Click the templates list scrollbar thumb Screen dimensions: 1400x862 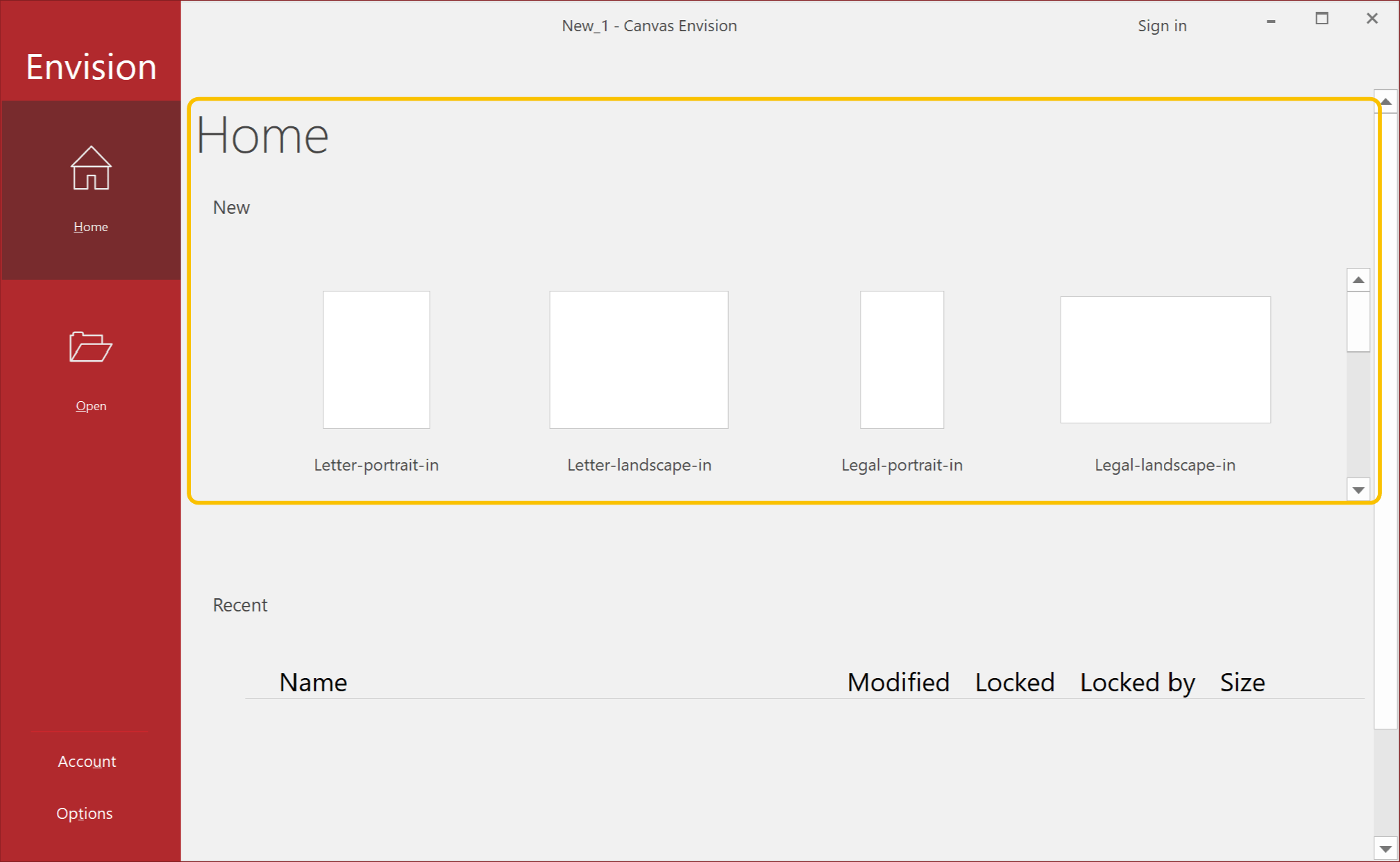pos(1358,321)
